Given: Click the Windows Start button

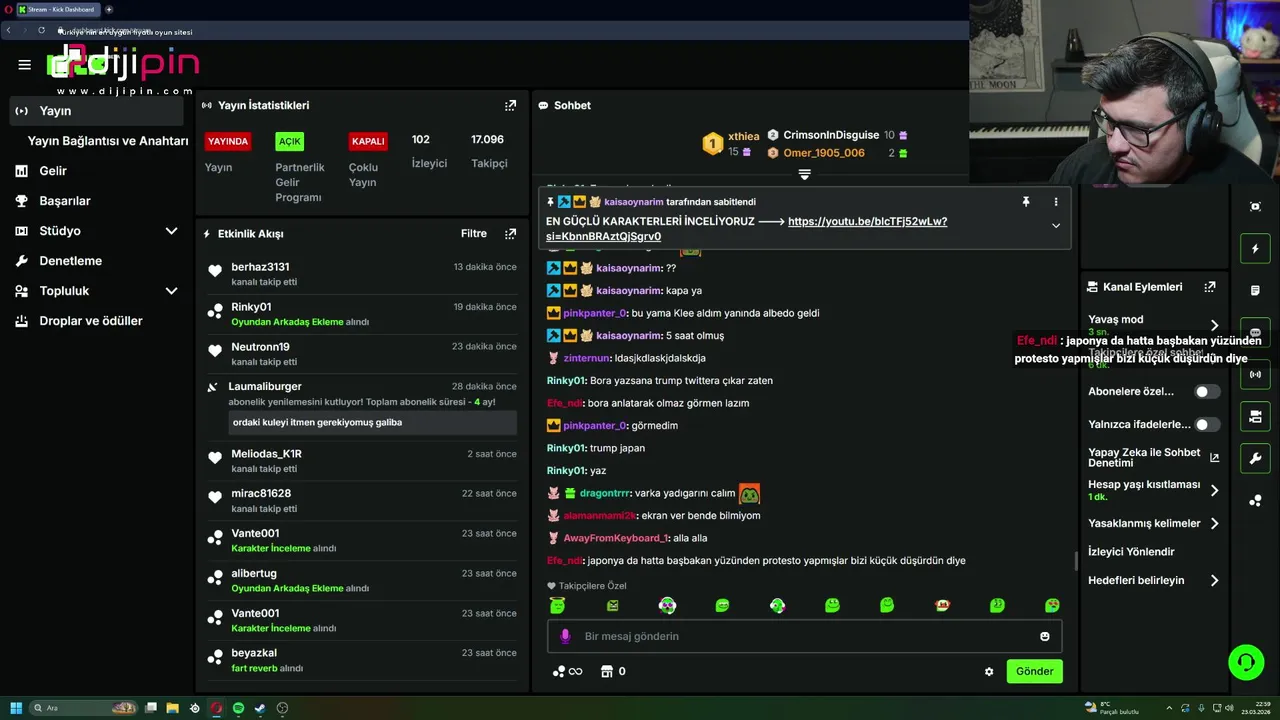Looking at the screenshot, I should tap(16, 708).
